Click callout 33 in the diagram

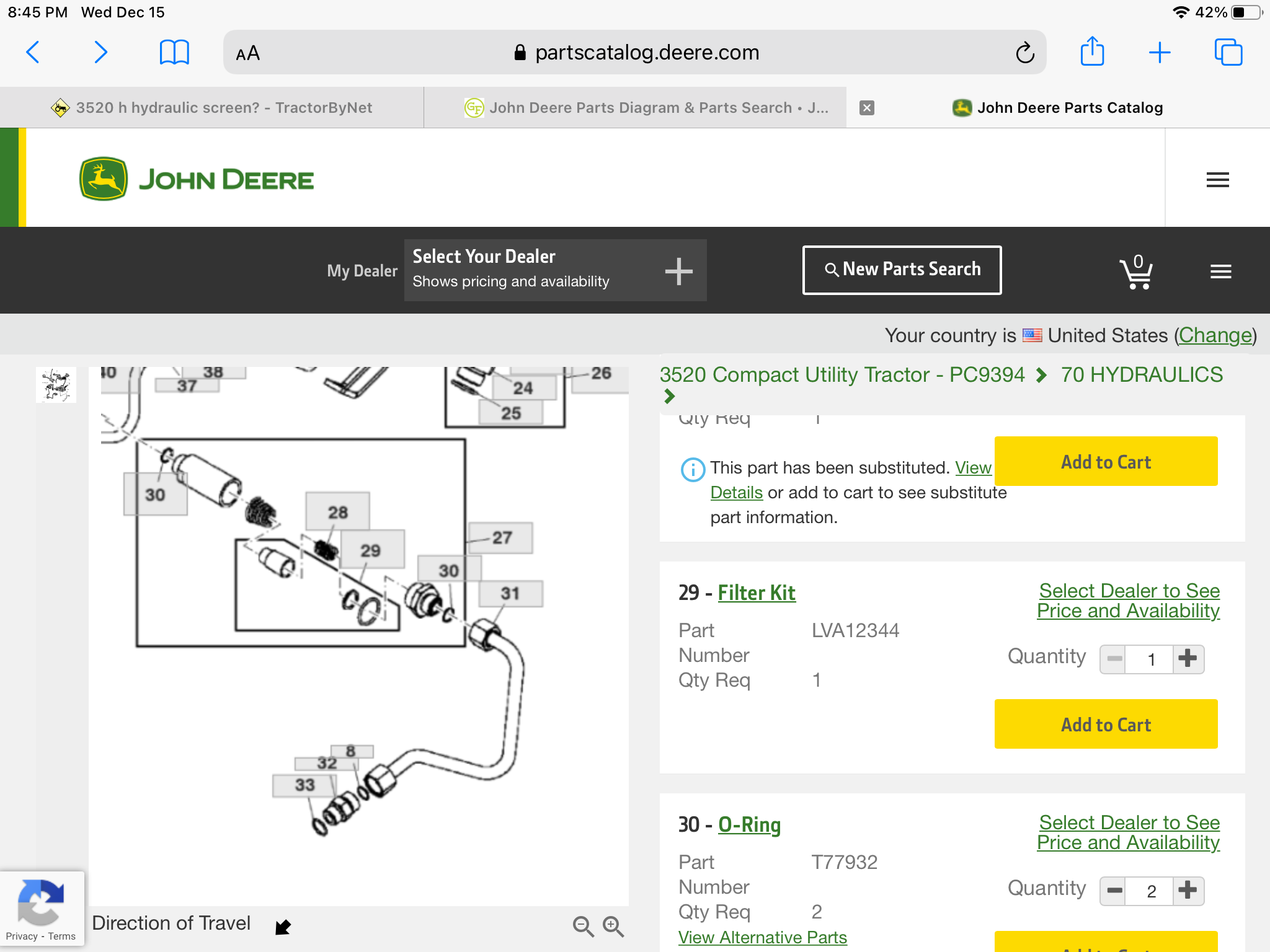[304, 785]
